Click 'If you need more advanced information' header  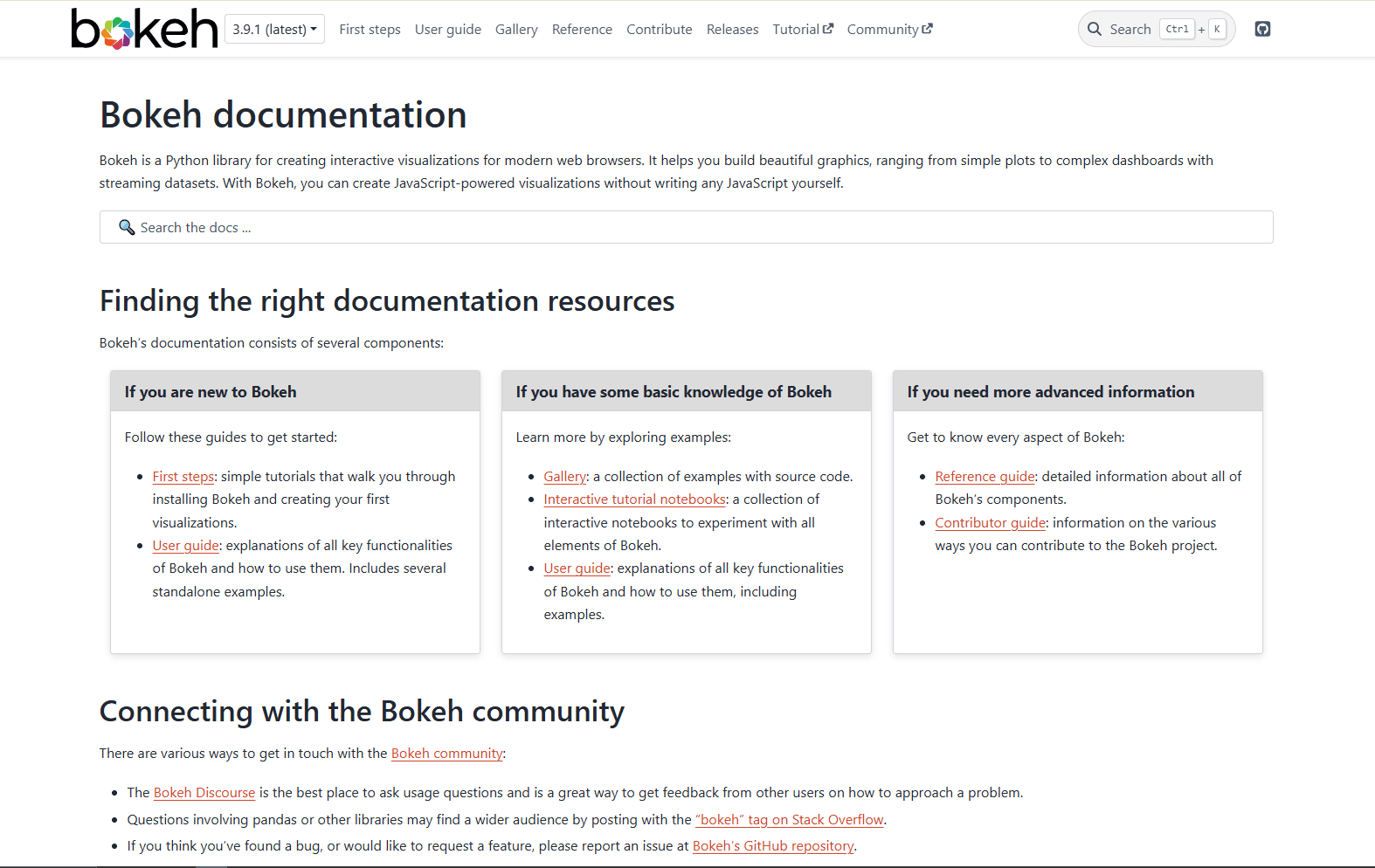[1078, 391]
